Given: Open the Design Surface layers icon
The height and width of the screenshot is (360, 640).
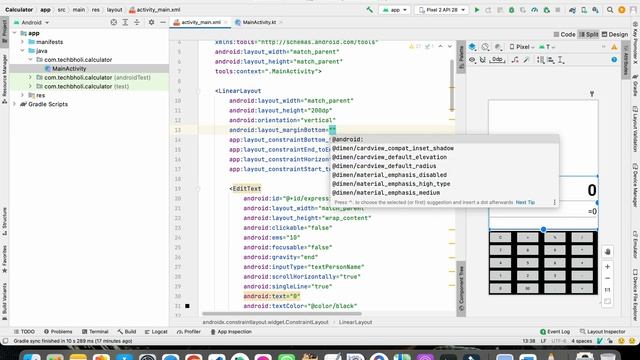Looking at the screenshot, I should pos(472,47).
